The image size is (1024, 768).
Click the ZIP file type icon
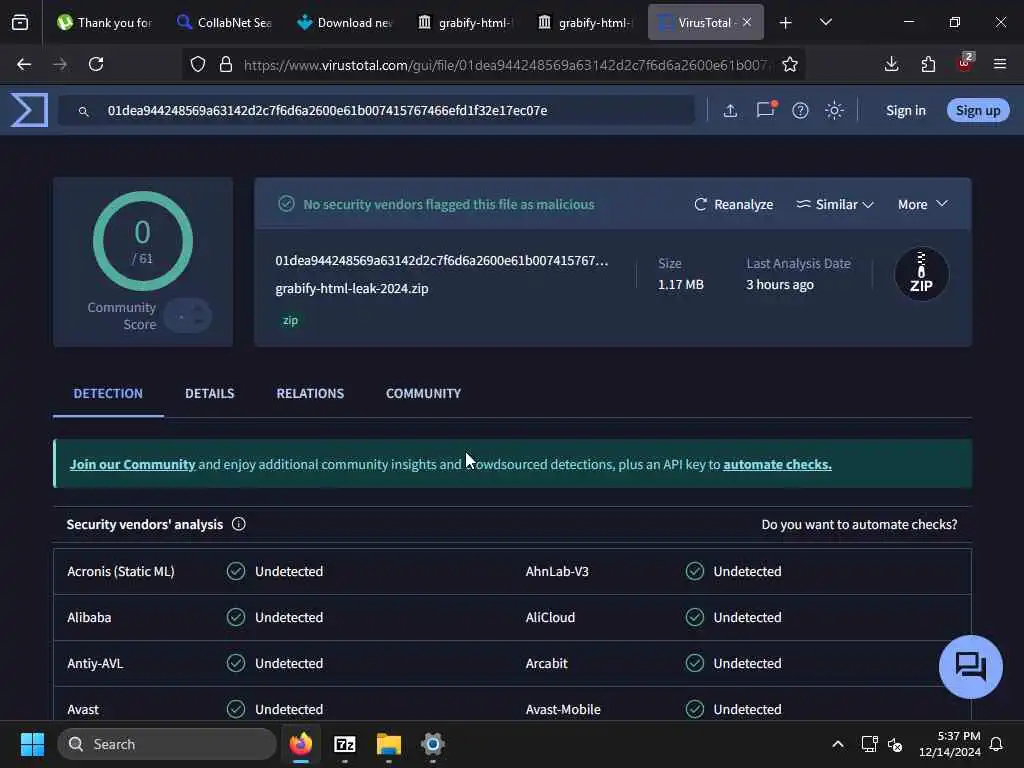pyautogui.click(x=921, y=274)
